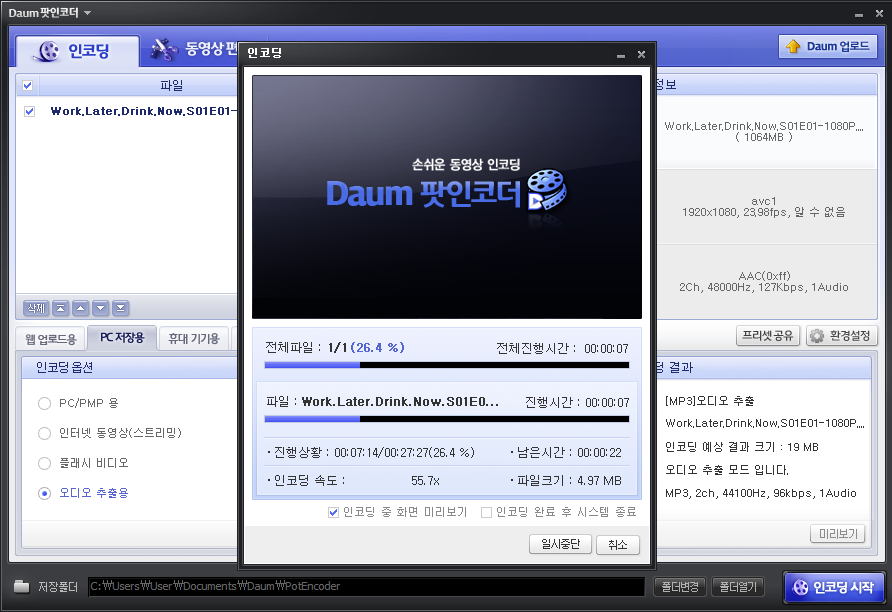Image resolution: width=892 pixels, height=612 pixels.
Task: Click the scissors icon on 동영상 편집 tab
Action: tap(164, 49)
